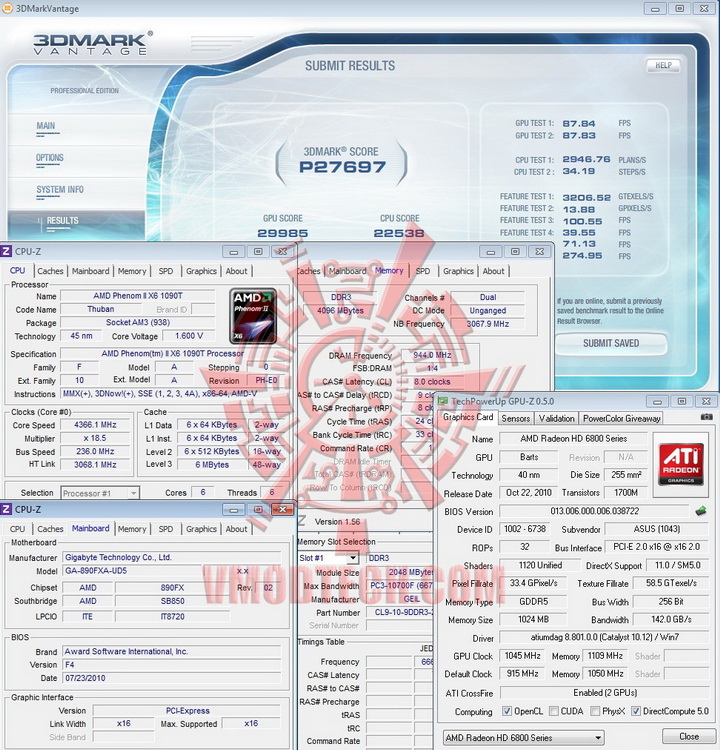
Task: Click the 3DMarkVantage title bar icon
Action: pos(7,8)
